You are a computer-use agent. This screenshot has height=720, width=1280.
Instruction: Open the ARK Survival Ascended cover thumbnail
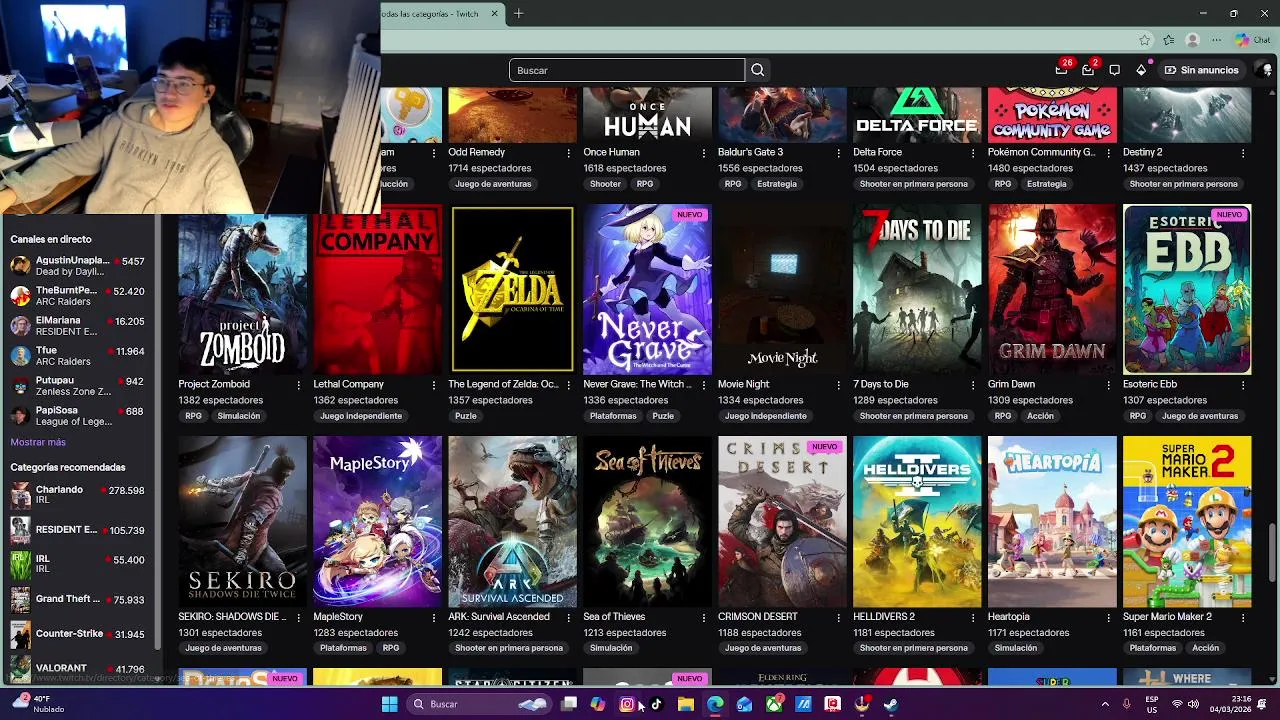[x=512, y=521]
